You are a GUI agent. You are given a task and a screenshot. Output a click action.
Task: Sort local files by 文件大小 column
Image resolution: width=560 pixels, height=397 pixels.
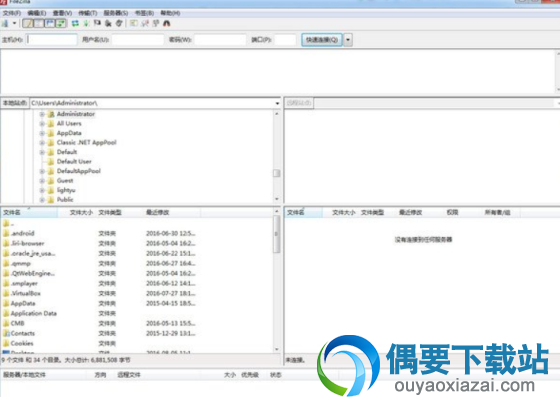coord(77,213)
